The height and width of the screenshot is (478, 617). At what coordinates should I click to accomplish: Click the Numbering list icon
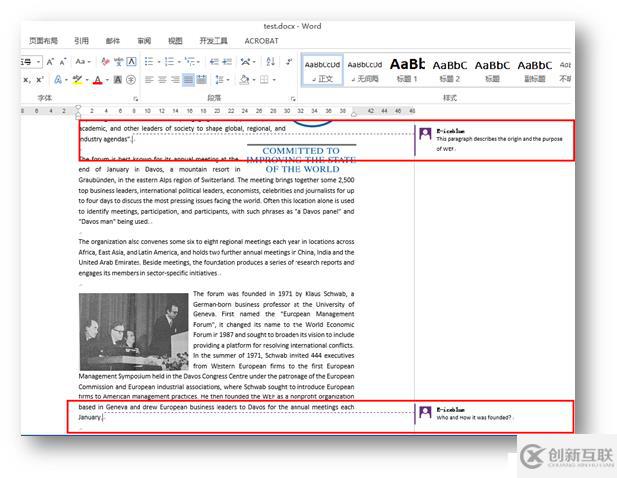pyautogui.click(x=169, y=61)
